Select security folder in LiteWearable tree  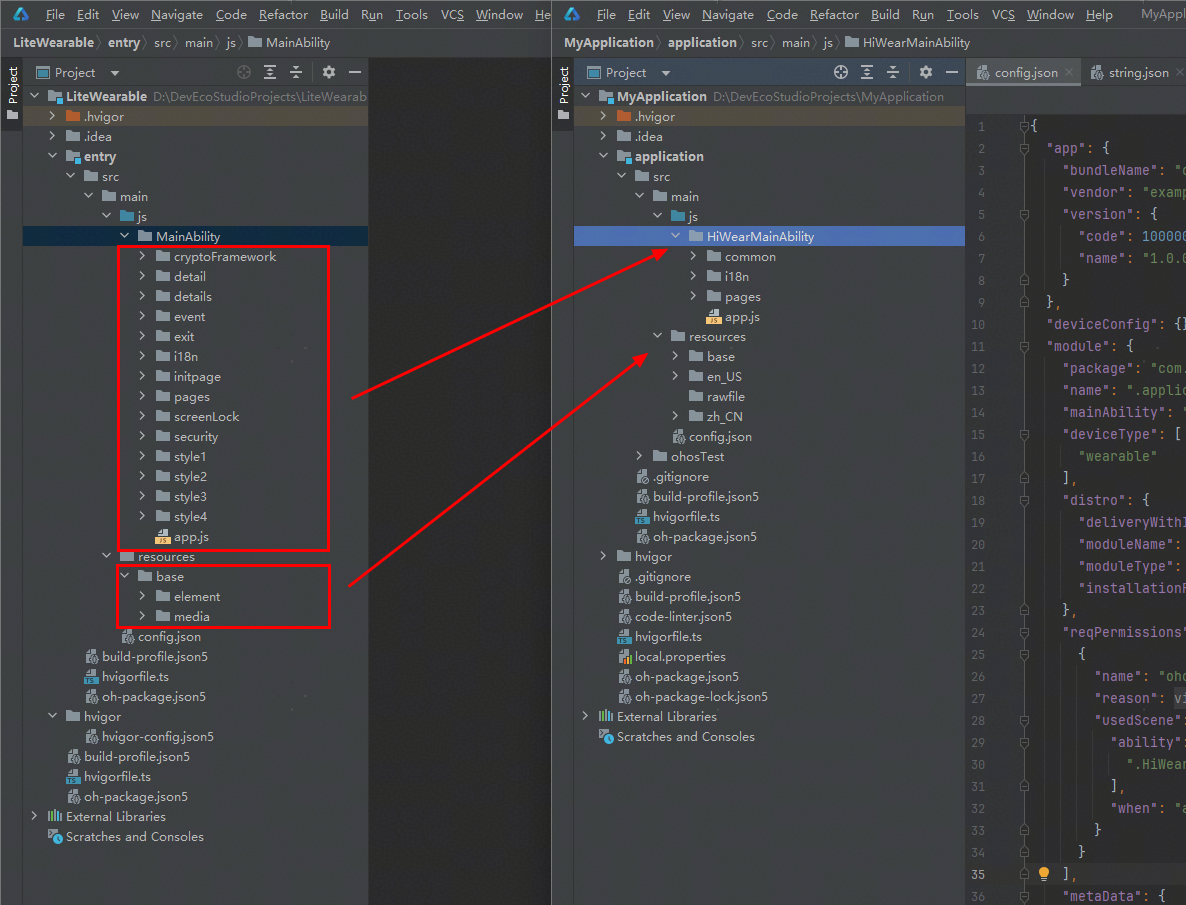(196, 437)
